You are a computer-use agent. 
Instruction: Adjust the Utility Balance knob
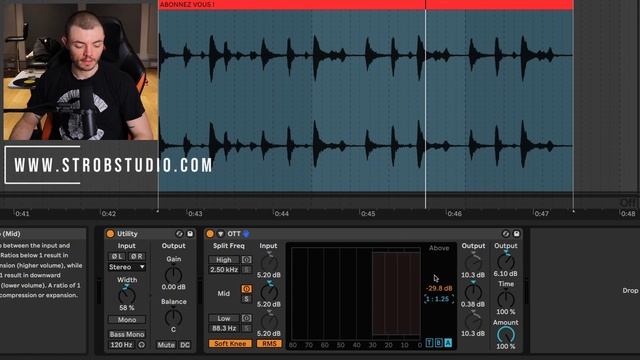[x=173, y=317]
